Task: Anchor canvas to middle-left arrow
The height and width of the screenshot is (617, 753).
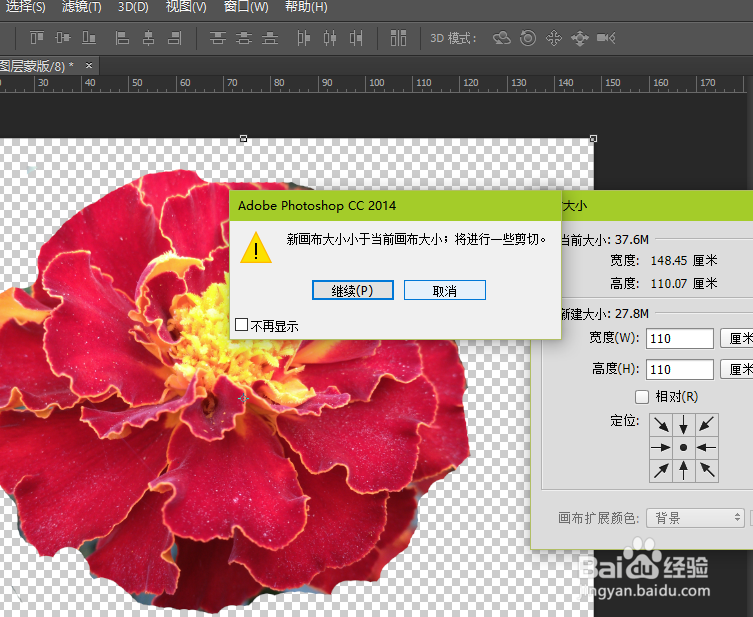Action: point(661,448)
